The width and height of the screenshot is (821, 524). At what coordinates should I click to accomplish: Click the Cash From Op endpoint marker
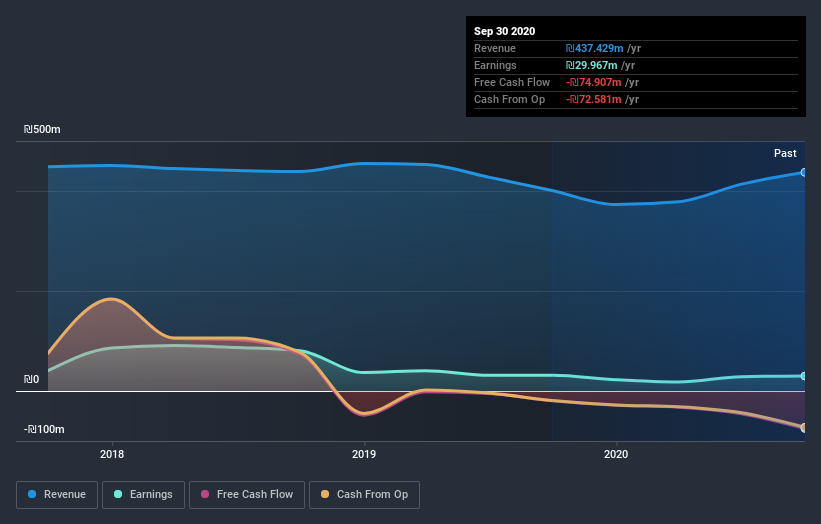[x=804, y=428]
